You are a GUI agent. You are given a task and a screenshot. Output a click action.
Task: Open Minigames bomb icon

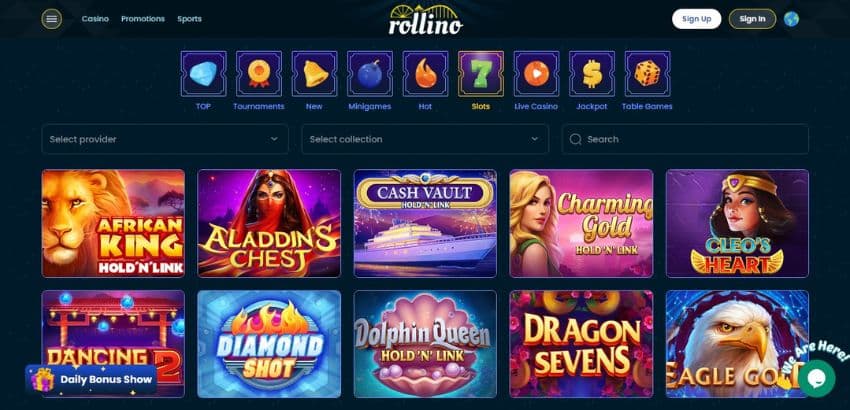click(370, 74)
